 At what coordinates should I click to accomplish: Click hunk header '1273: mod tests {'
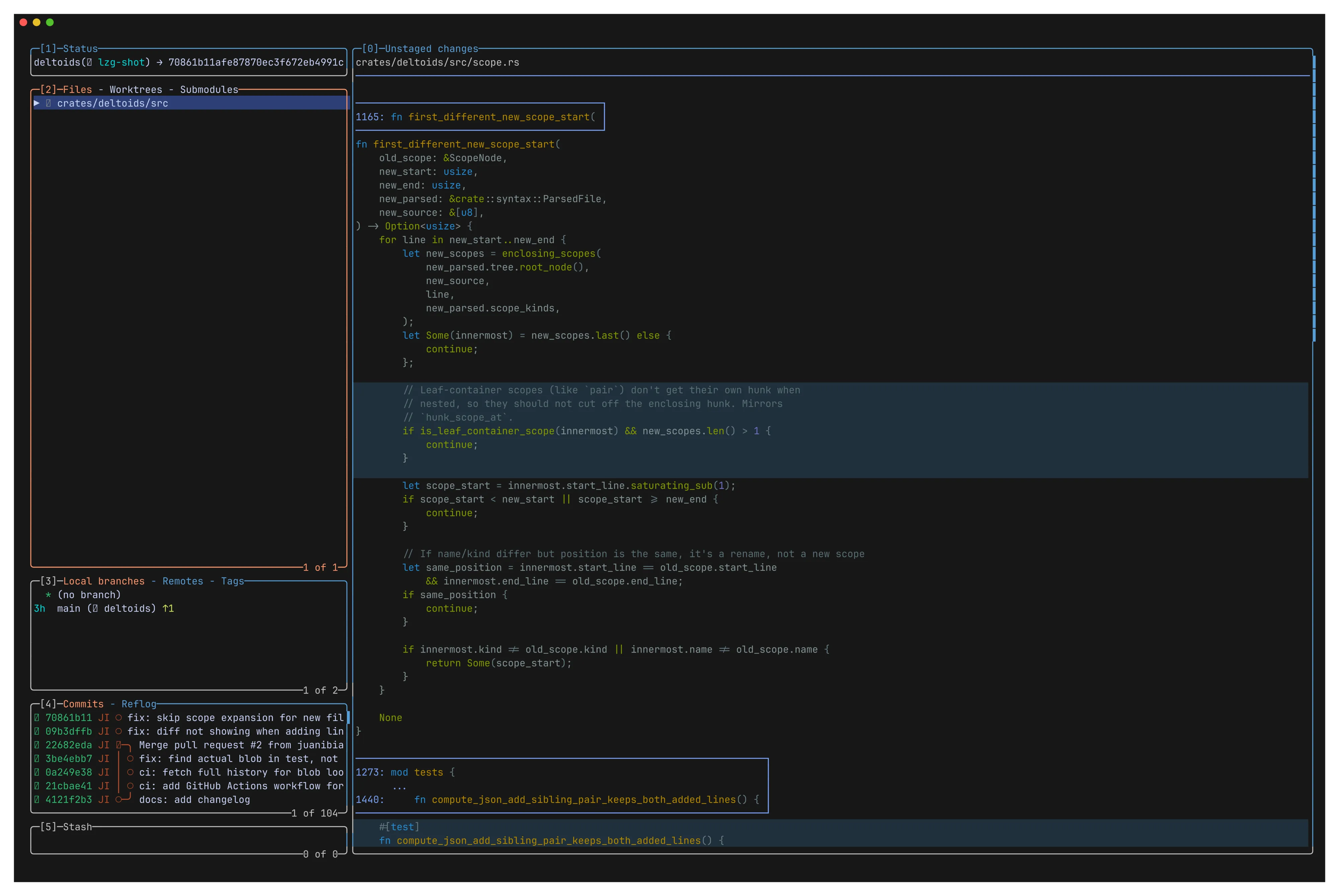click(405, 773)
